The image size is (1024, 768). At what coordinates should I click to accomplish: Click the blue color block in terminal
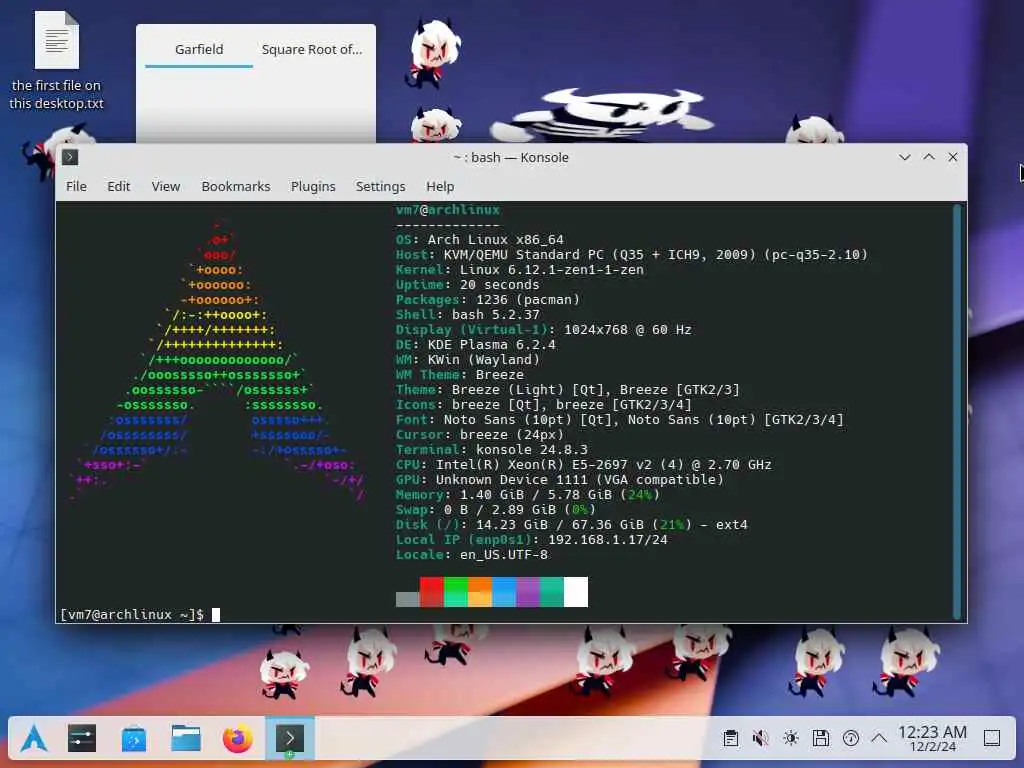tap(504, 592)
